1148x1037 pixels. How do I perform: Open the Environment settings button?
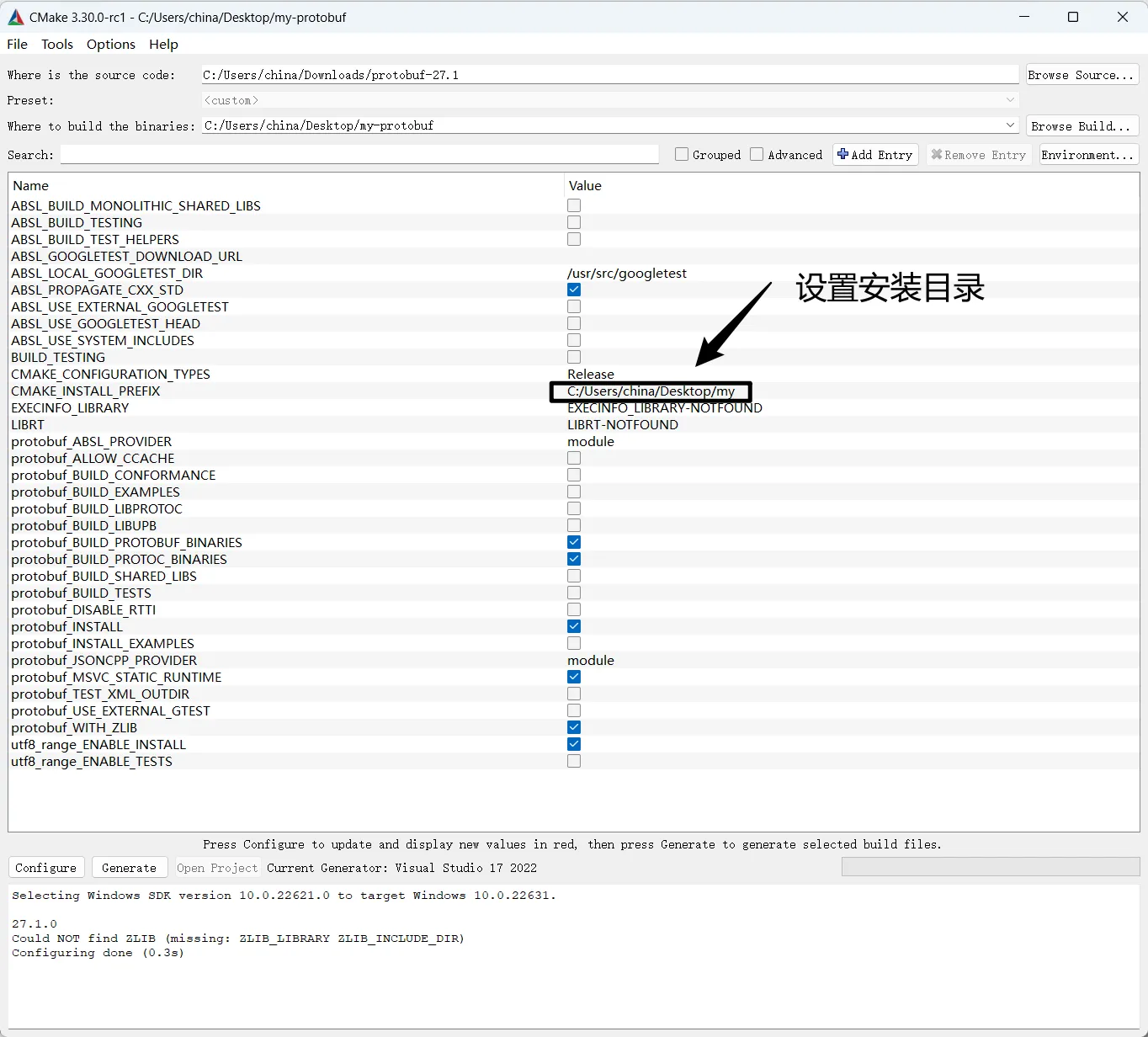(x=1088, y=155)
